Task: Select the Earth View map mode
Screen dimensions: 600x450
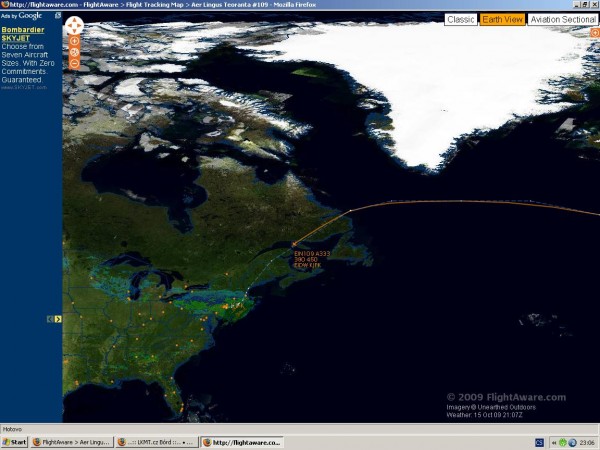Action: (502, 20)
